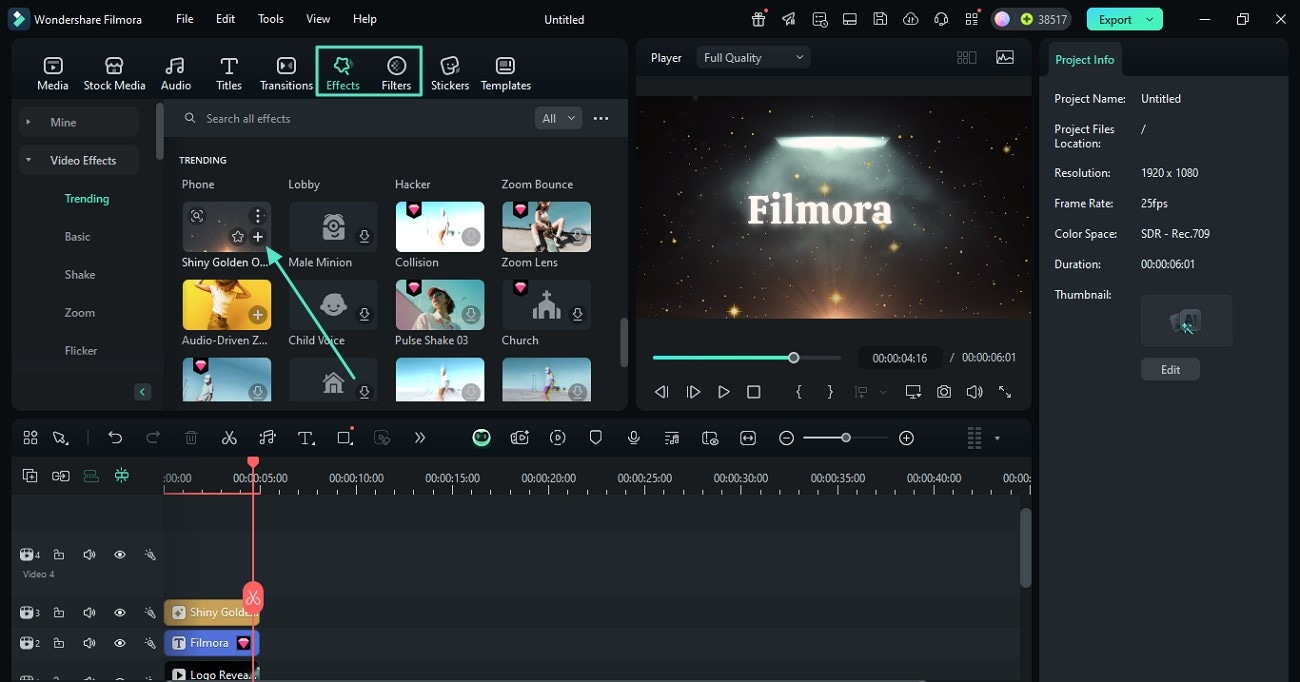The height and width of the screenshot is (682, 1300).
Task: Select the scissors split tool
Action: 229,438
